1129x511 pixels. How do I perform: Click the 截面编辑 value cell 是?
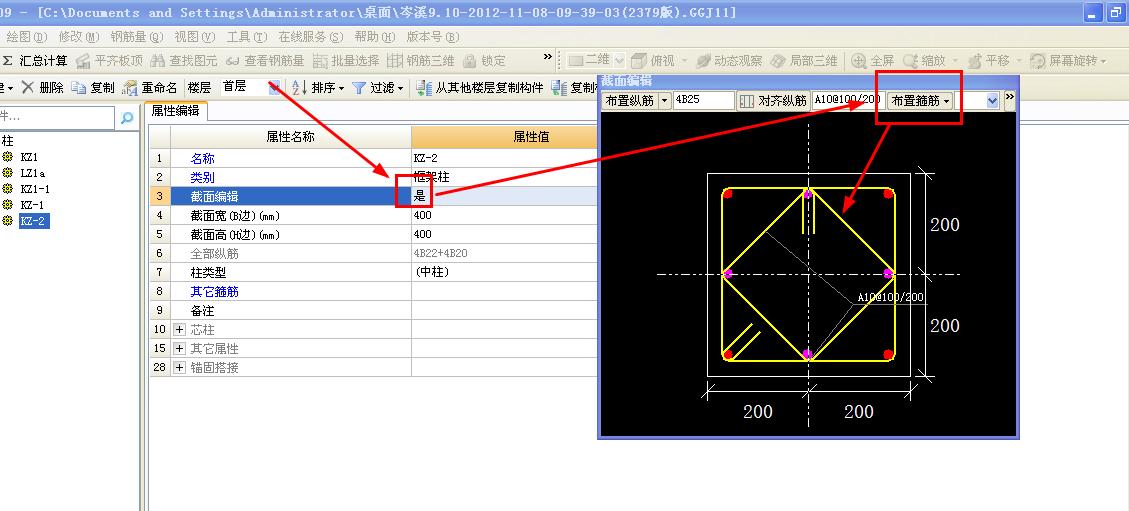504,196
